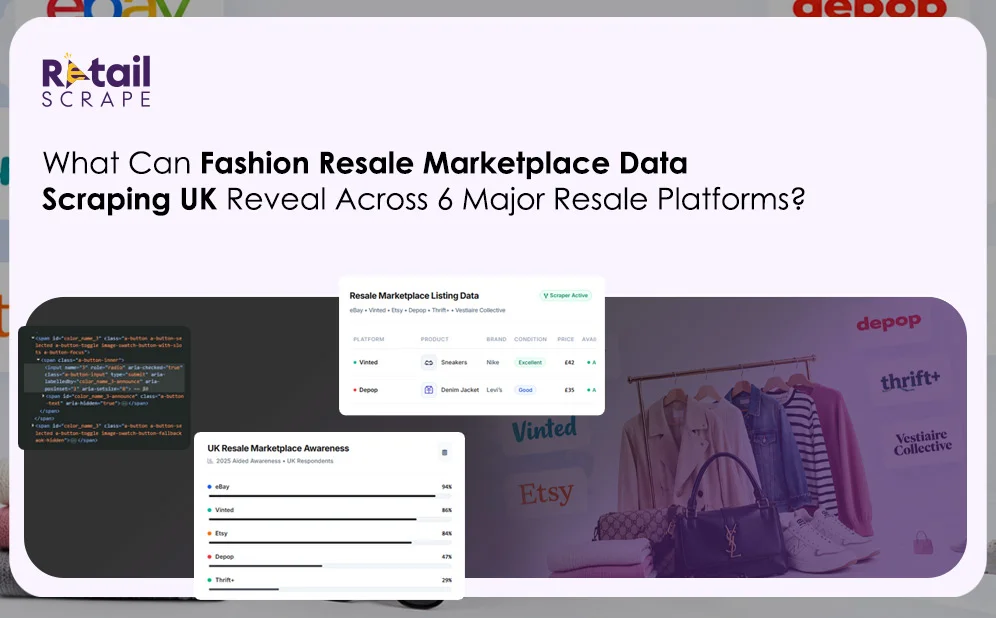Click the Denim Jacket product name
Image resolution: width=996 pixels, height=618 pixels.
(x=460, y=390)
